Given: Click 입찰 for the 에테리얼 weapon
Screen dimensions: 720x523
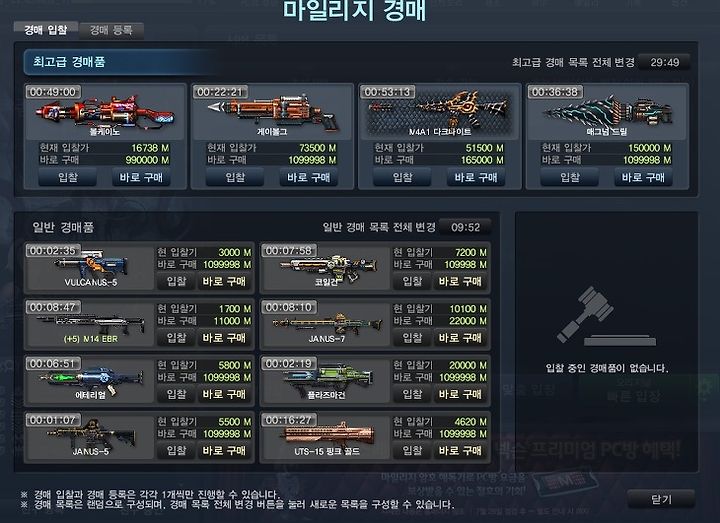Looking at the screenshot, I should tap(176, 394).
